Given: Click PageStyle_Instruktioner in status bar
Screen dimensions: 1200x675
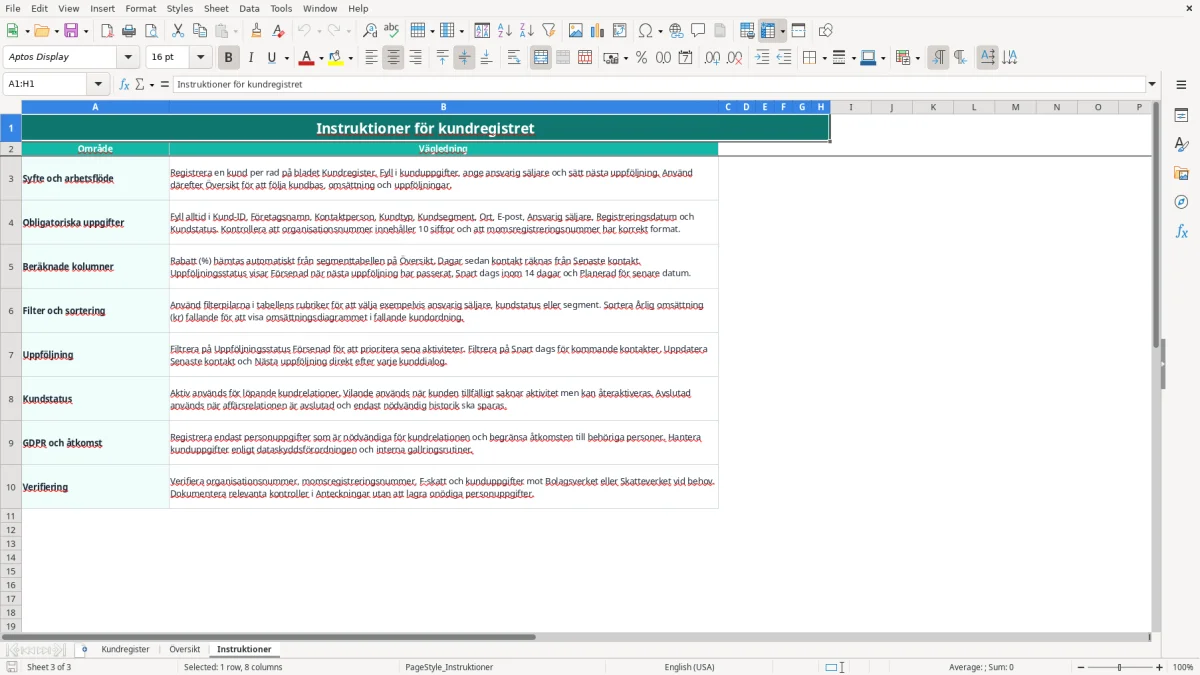Looking at the screenshot, I should (x=449, y=667).
